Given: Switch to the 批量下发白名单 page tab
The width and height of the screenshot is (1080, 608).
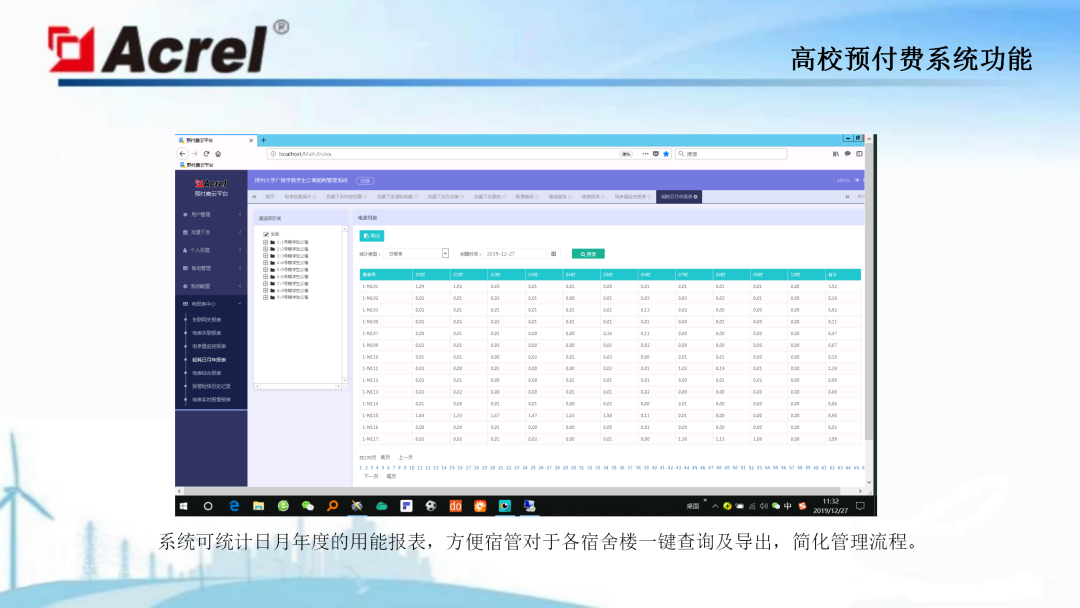Looking at the screenshot, I should (x=444, y=197).
